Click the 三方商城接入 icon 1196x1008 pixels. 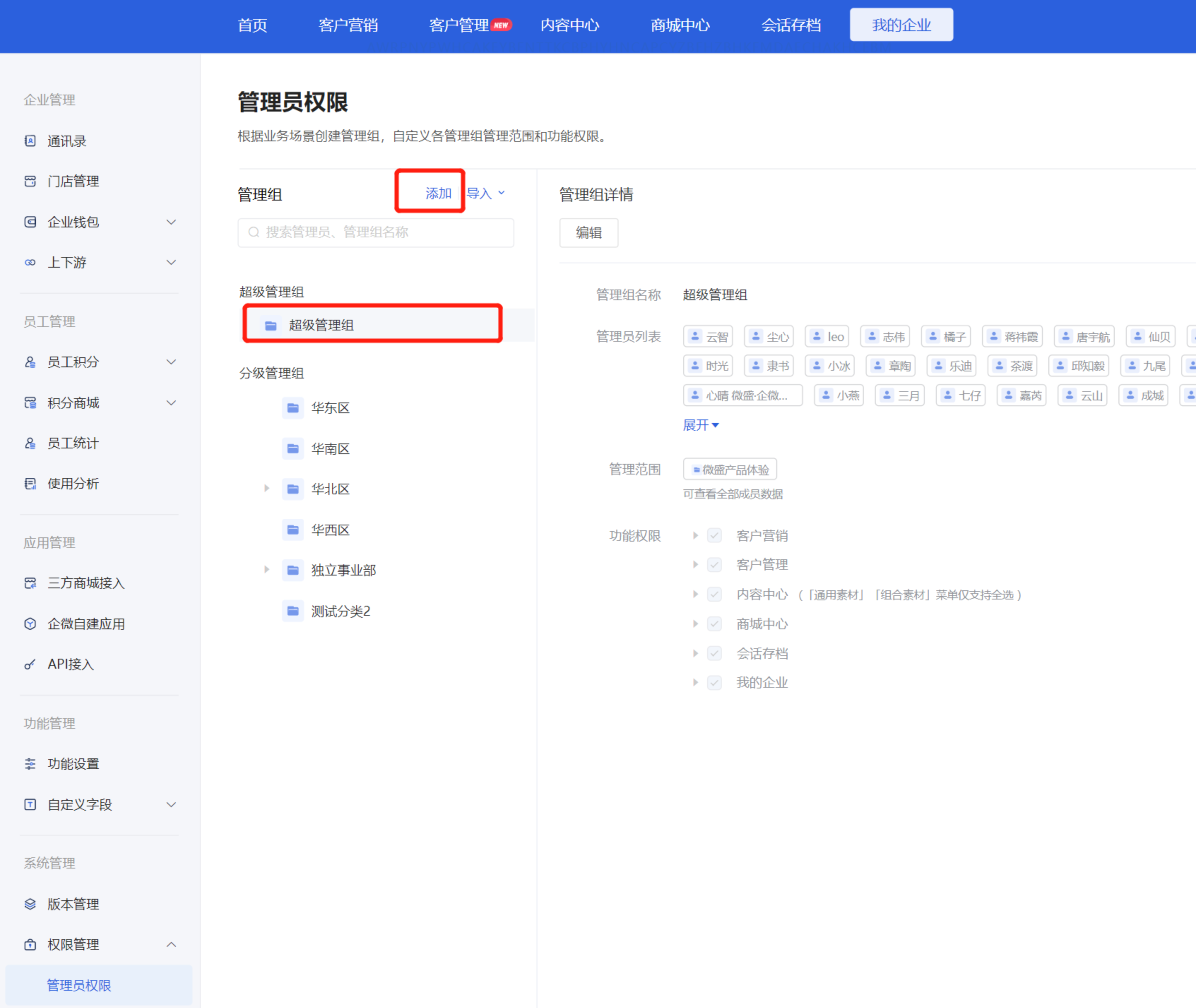[x=30, y=583]
